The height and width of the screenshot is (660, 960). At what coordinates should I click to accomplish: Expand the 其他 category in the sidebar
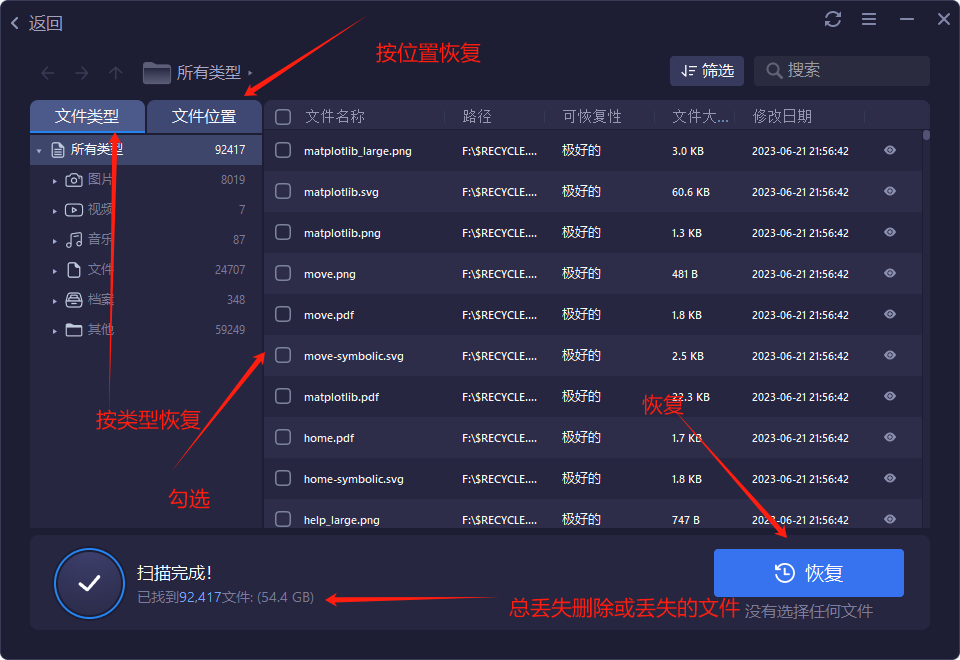point(55,329)
